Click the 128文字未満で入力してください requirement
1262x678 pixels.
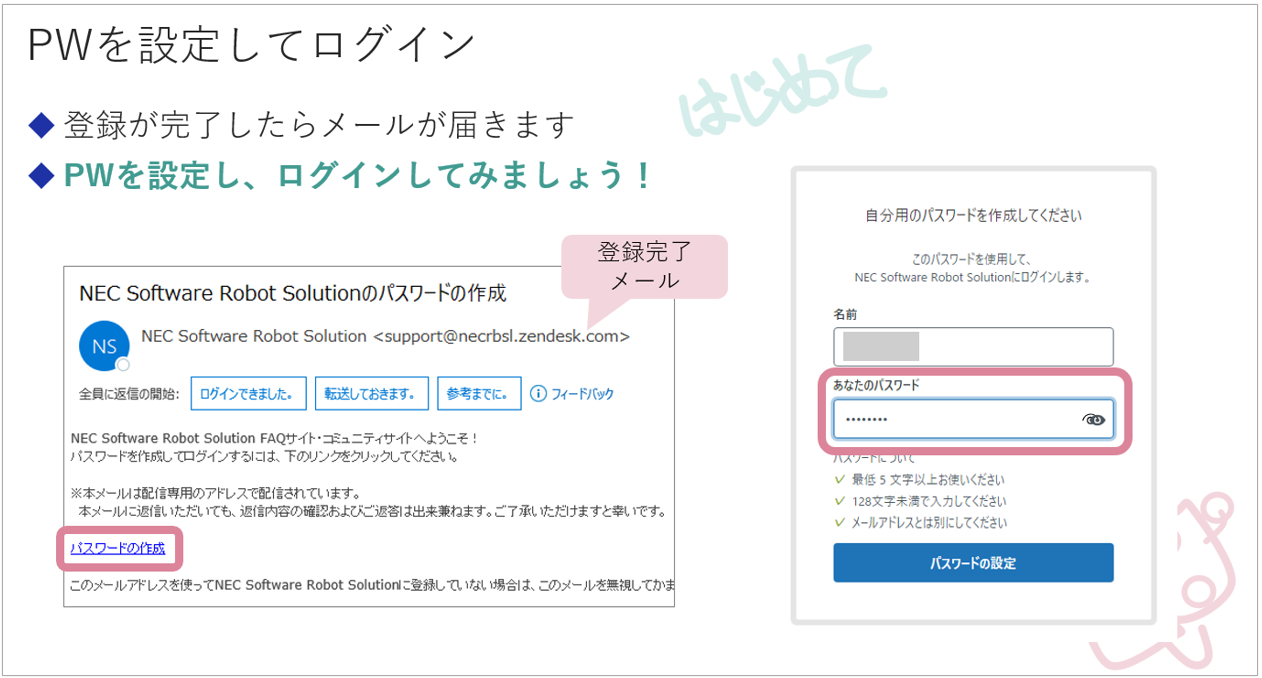click(929, 501)
